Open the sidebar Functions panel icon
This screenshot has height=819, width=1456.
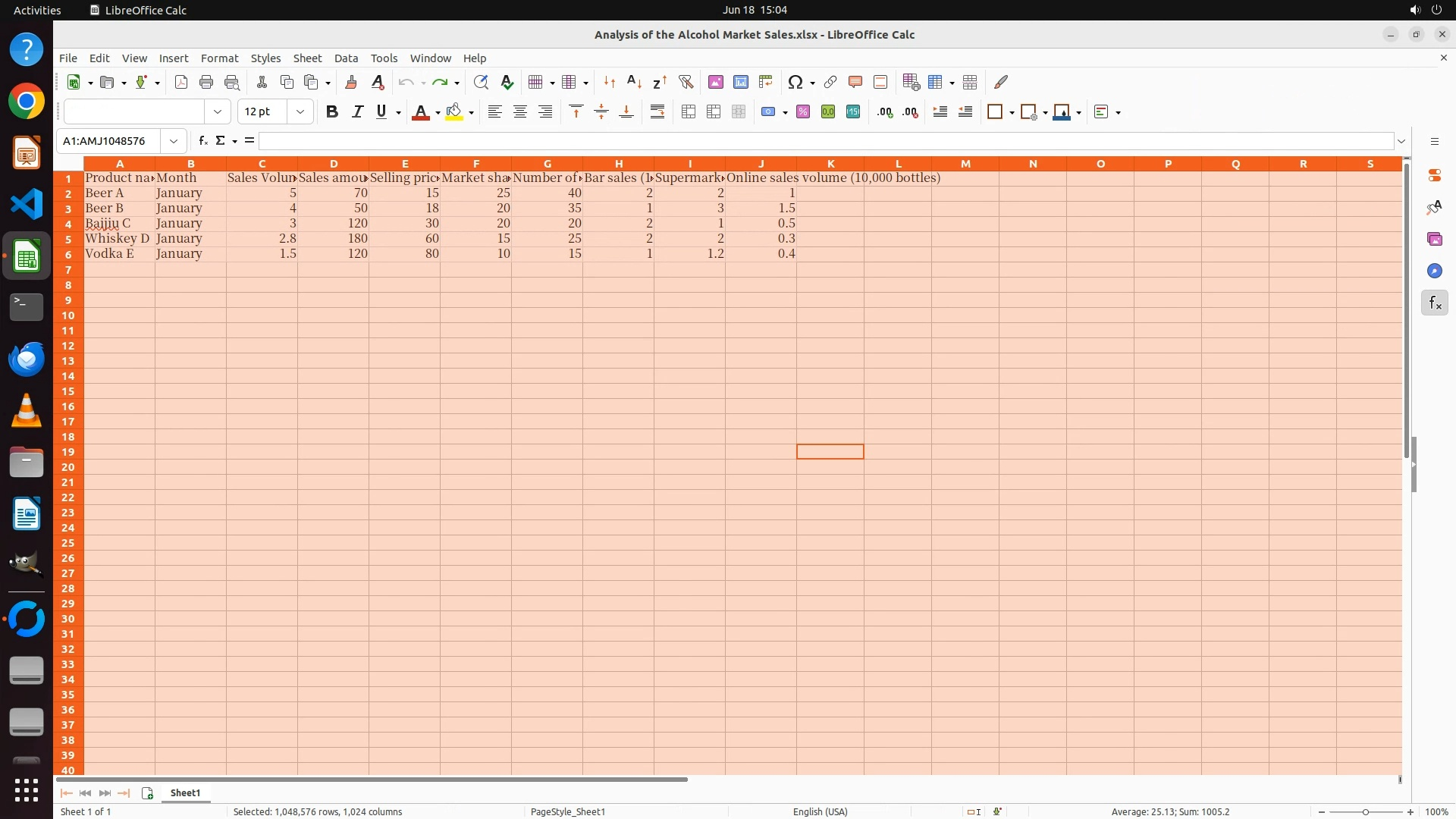click(1434, 303)
